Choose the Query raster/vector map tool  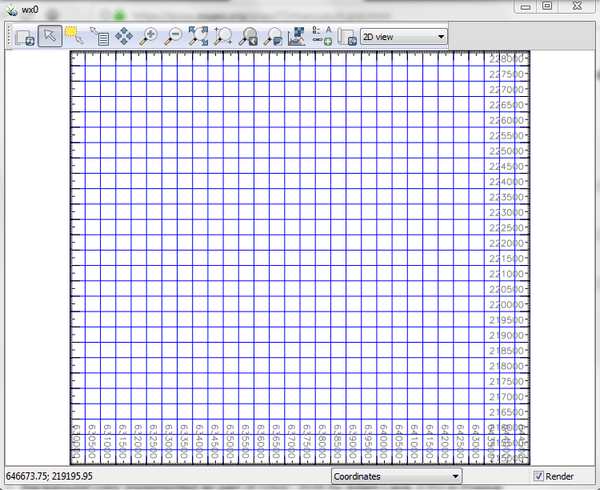[x=99, y=37]
